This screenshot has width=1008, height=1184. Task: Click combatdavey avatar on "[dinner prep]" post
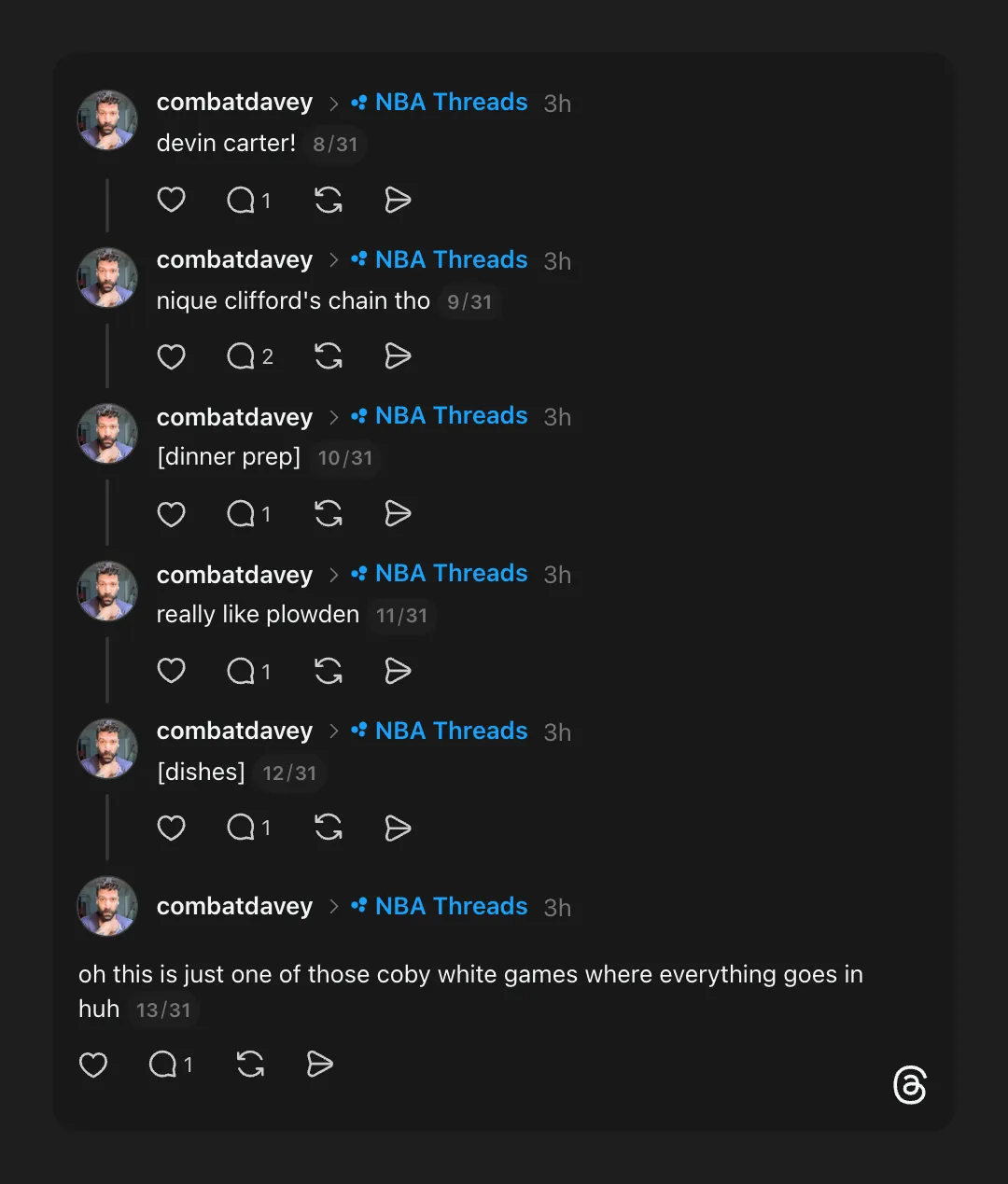pos(107,434)
